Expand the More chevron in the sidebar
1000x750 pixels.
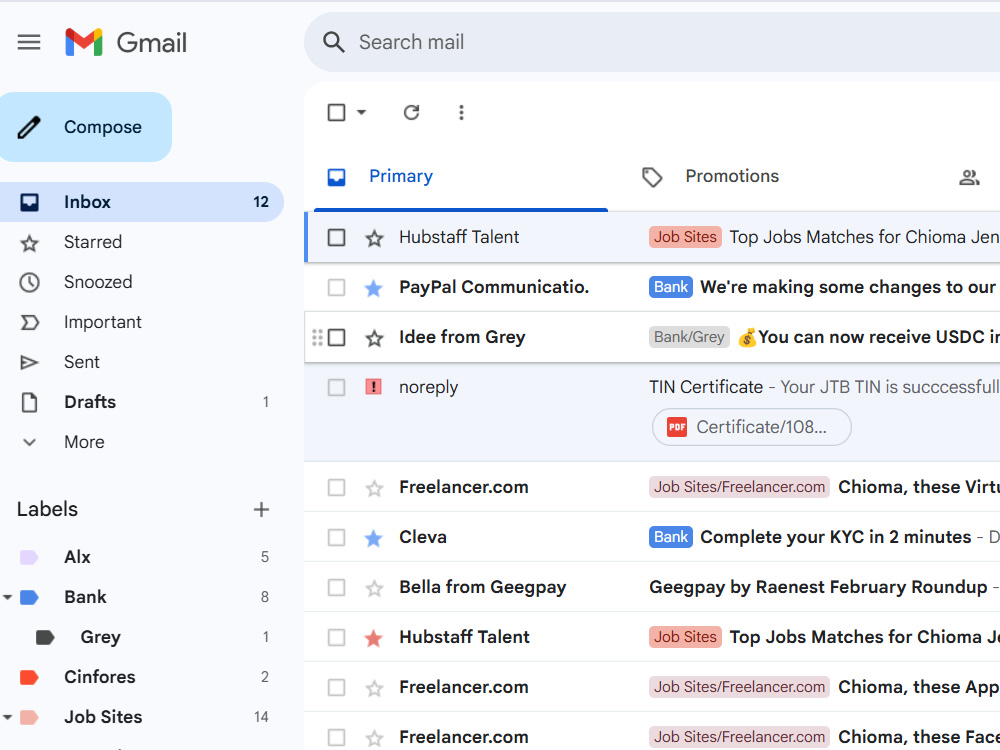(29, 443)
